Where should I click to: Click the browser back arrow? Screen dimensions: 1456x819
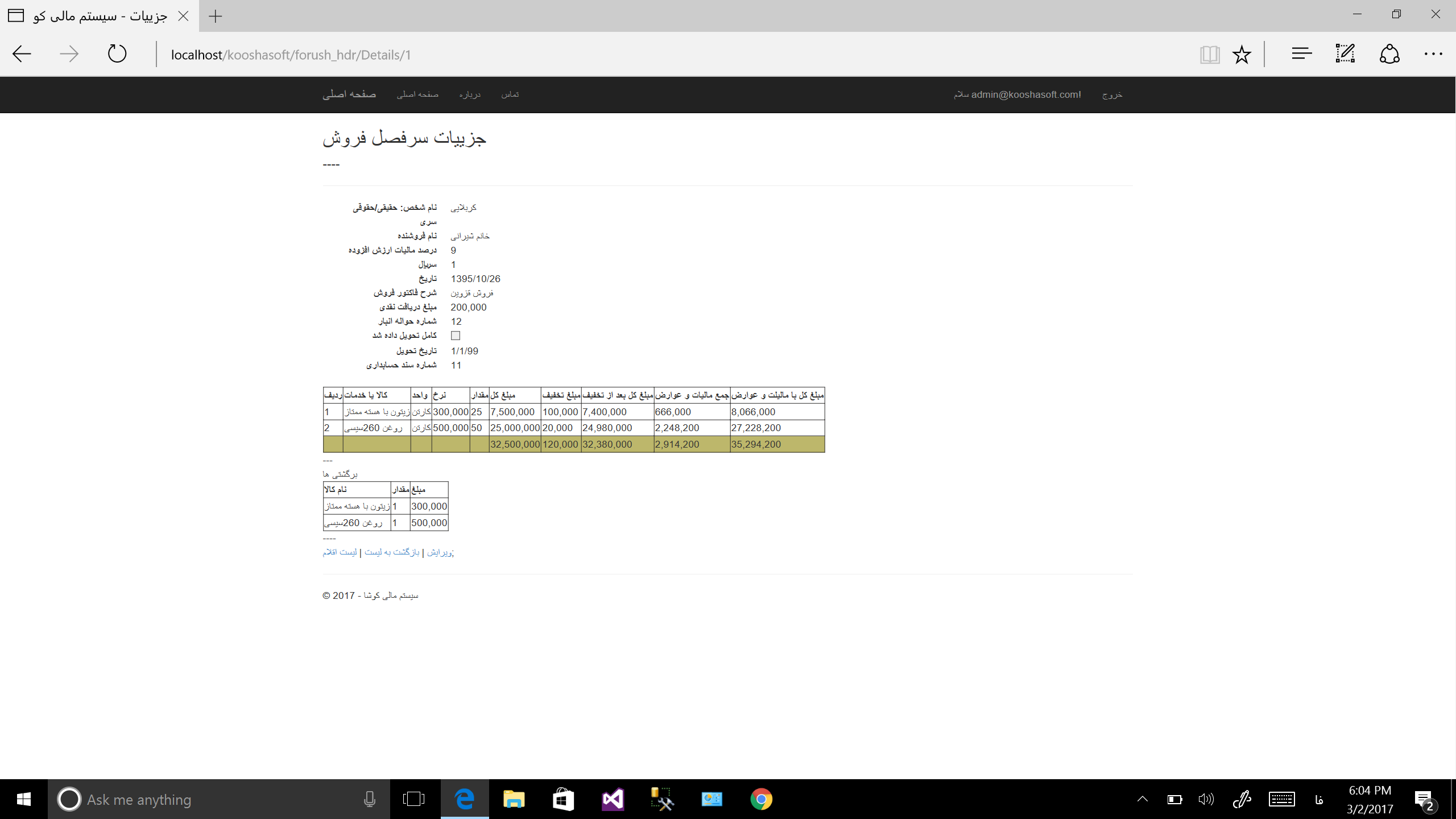pyautogui.click(x=22, y=54)
